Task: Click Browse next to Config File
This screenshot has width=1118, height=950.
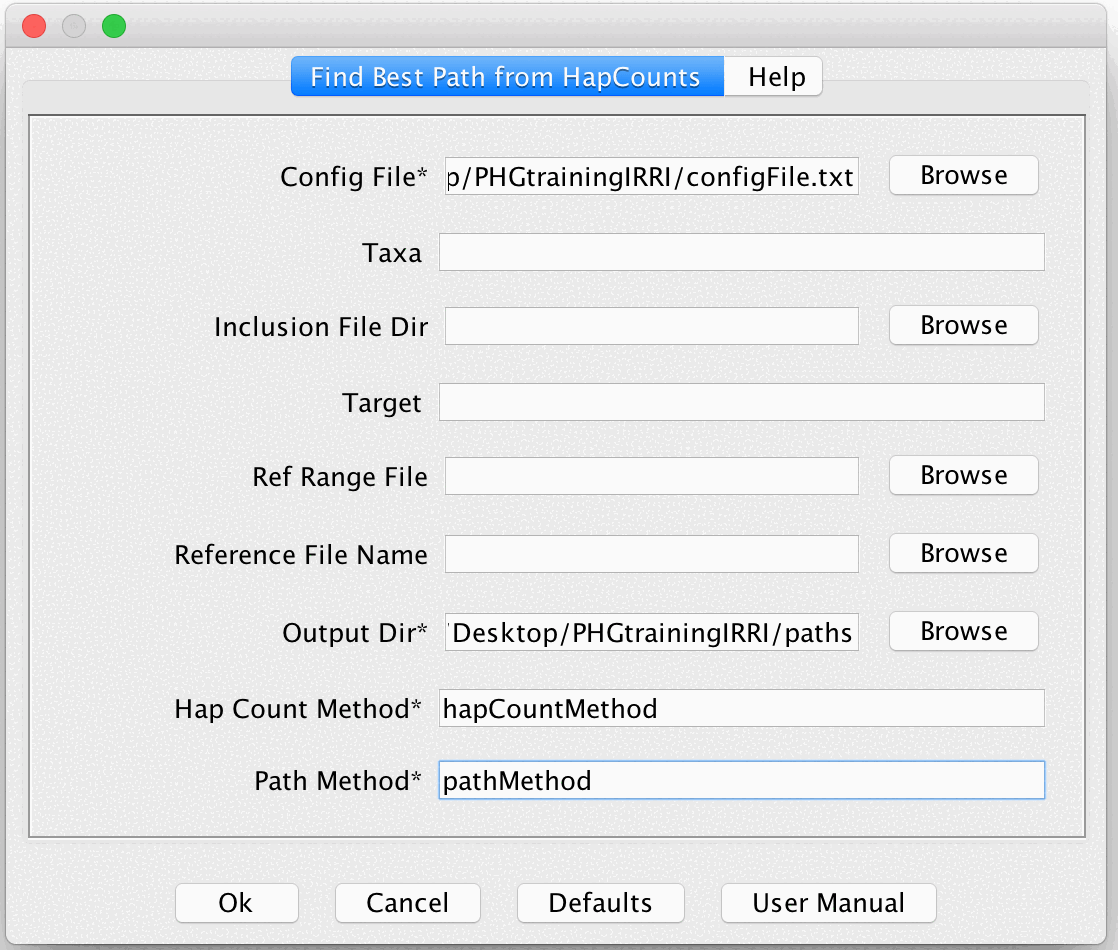Action: (963, 175)
